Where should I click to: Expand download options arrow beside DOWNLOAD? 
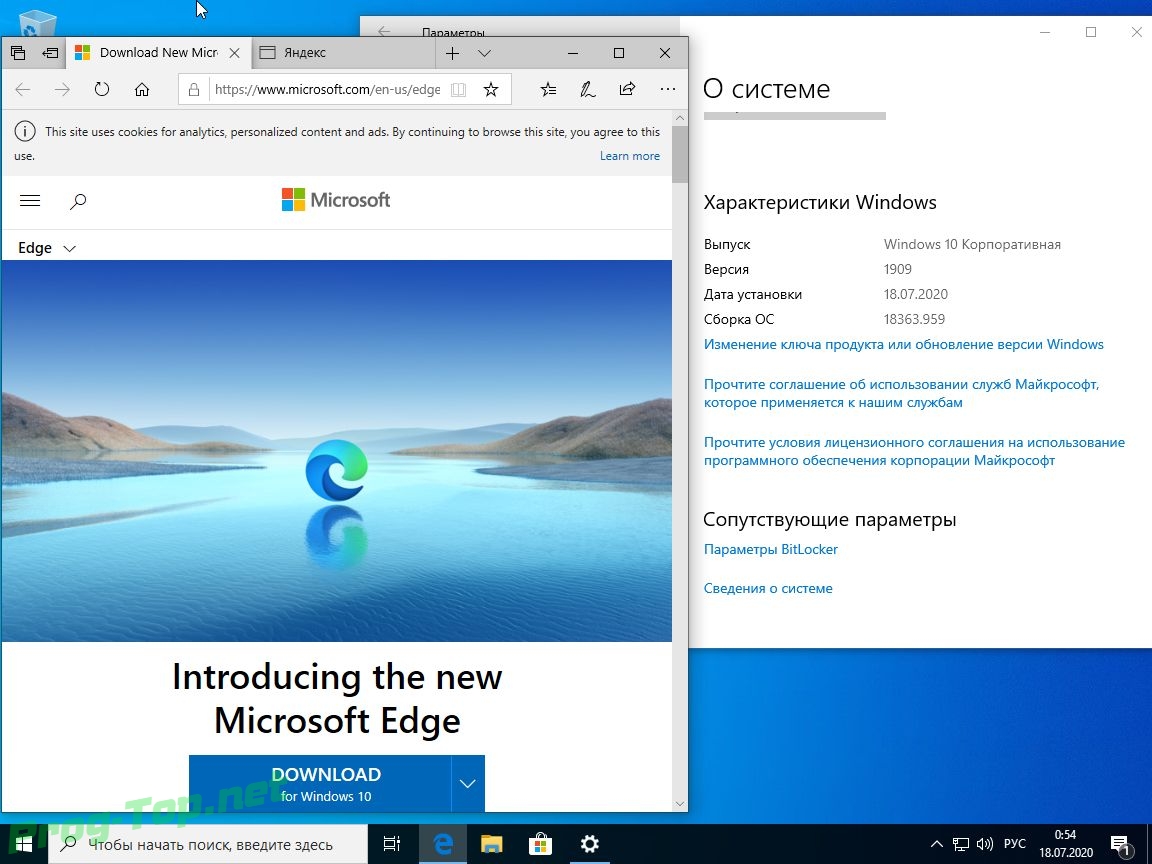[x=468, y=784]
